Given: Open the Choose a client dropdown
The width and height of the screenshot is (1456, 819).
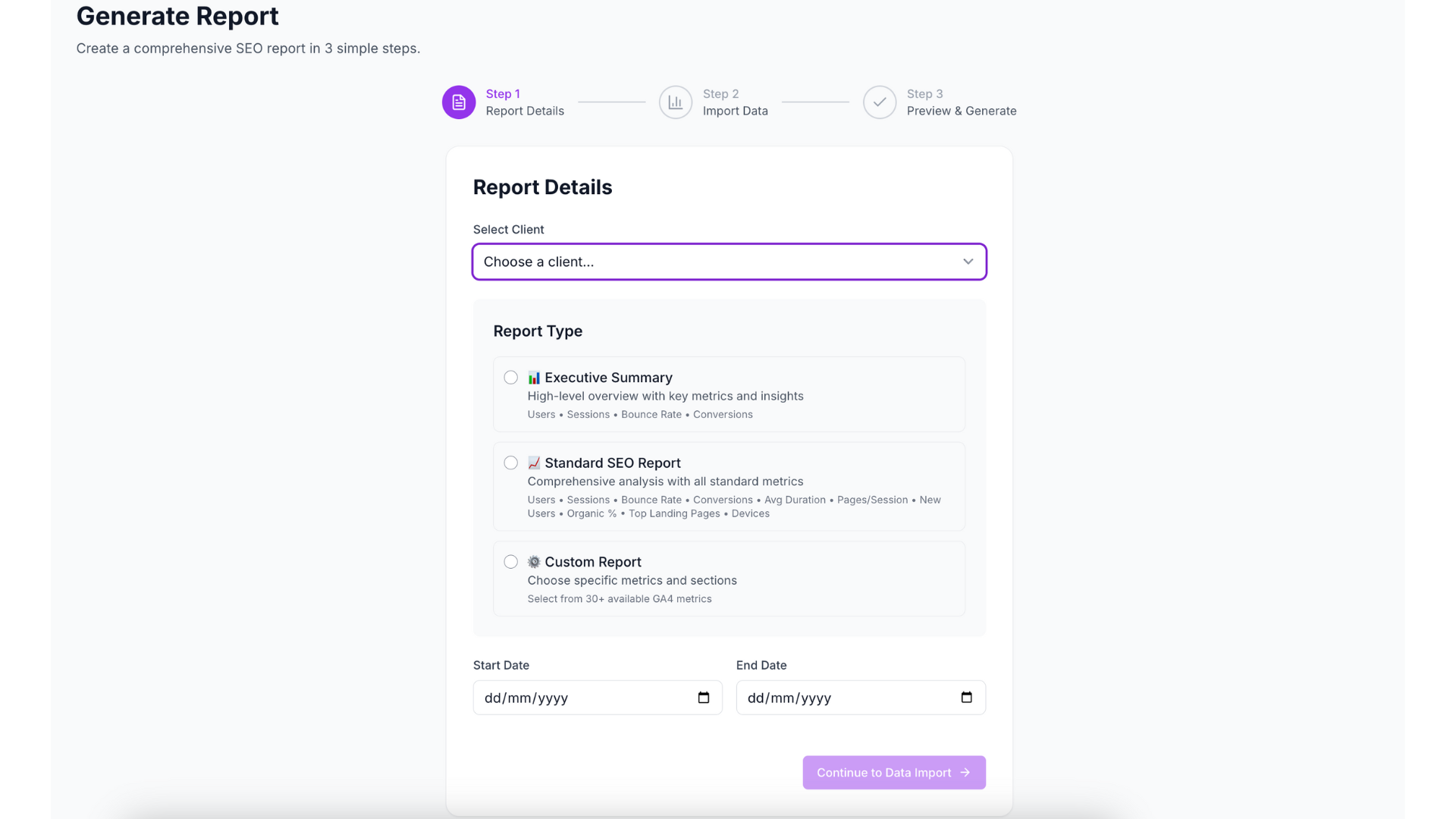Looking at the screenshot, I should (728, 261).
